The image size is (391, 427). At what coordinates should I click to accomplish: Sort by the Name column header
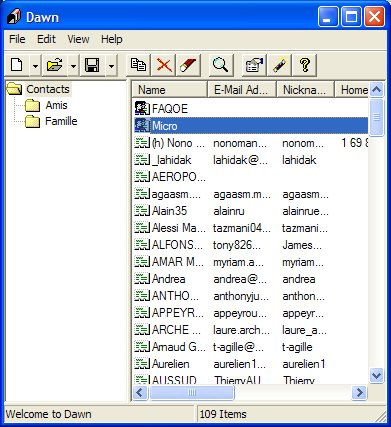click(170, 89)
